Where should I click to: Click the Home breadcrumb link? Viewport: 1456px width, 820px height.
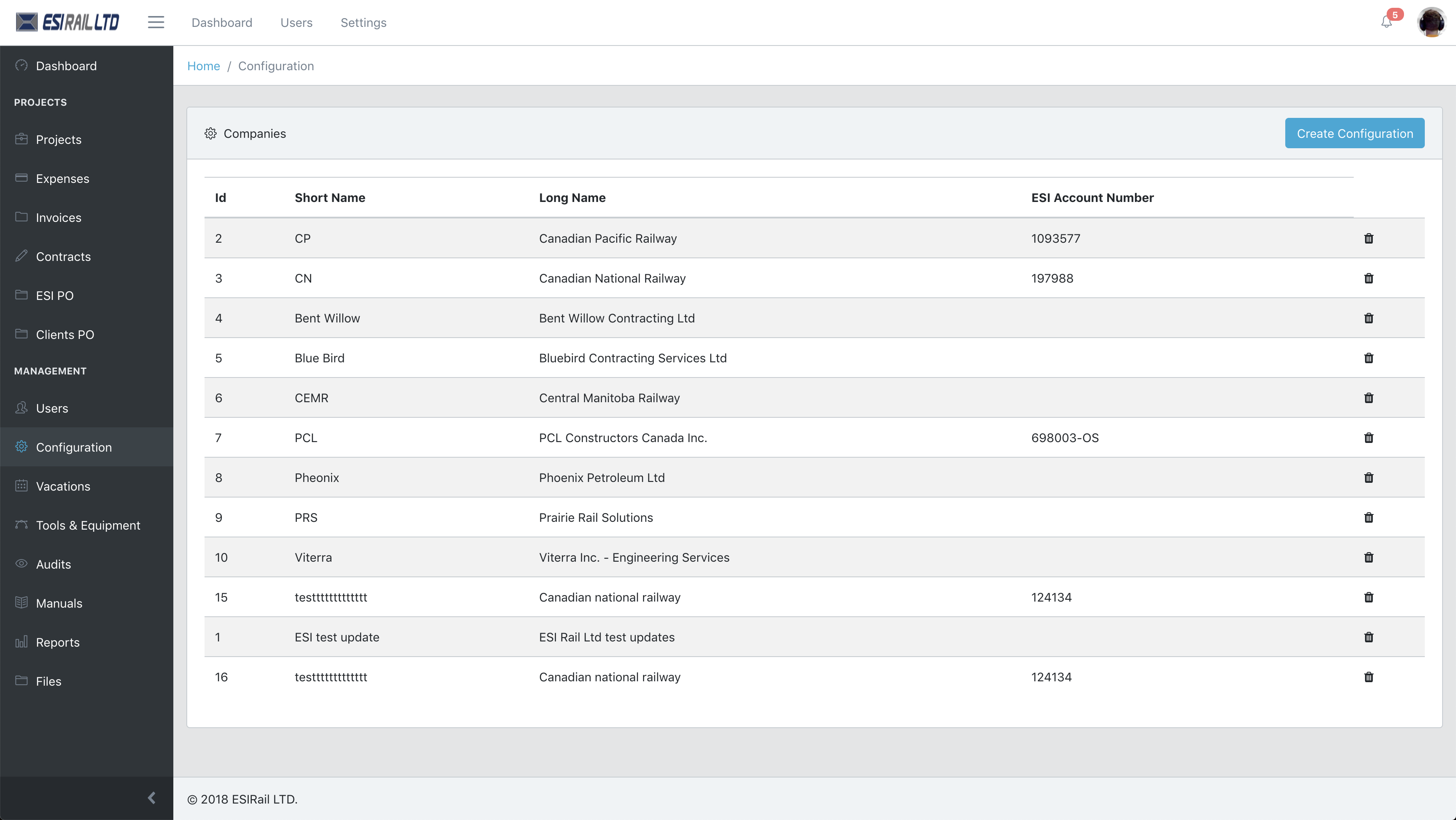pyautogui.click(x=204, y=66)
